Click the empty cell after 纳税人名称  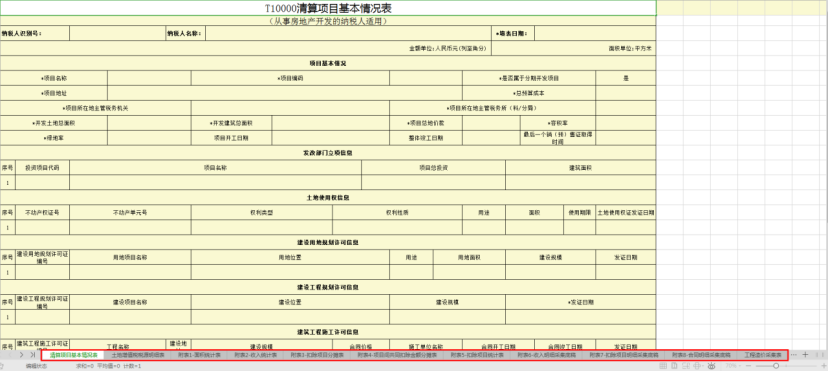click(348, 33)
